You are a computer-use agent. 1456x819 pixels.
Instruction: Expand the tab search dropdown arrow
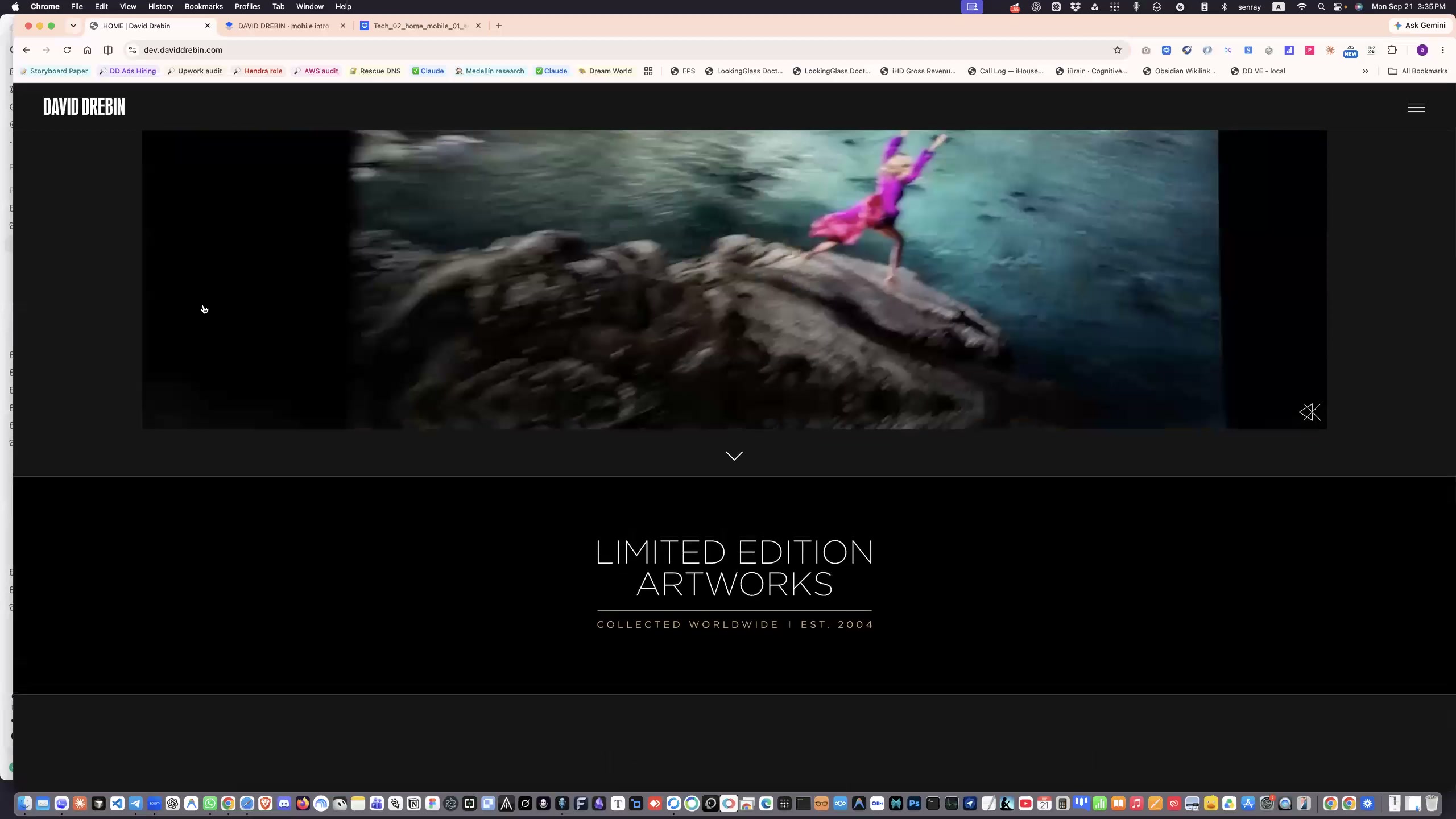(73, 26)
